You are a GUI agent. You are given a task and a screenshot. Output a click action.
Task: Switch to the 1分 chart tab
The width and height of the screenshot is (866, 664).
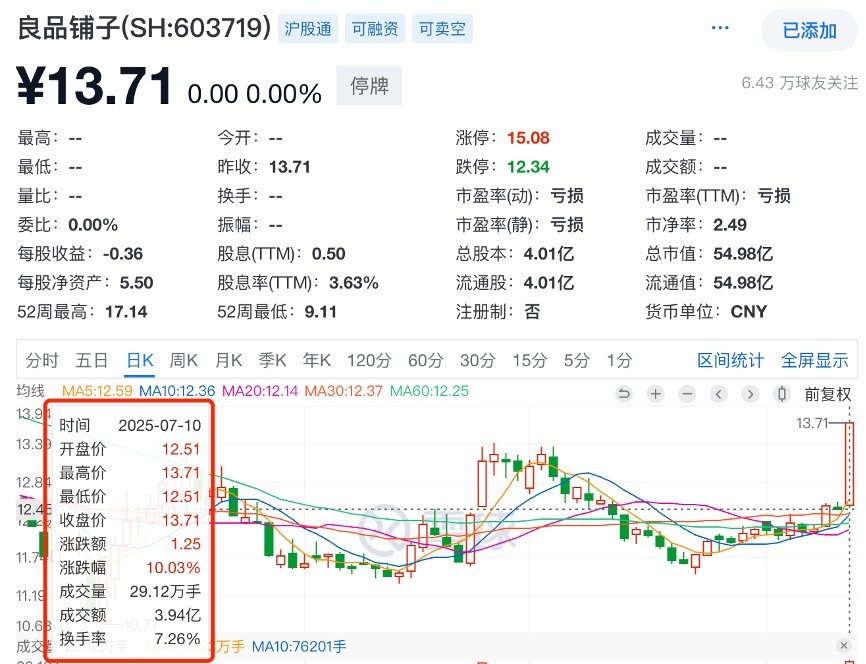[x=619, y=361]
